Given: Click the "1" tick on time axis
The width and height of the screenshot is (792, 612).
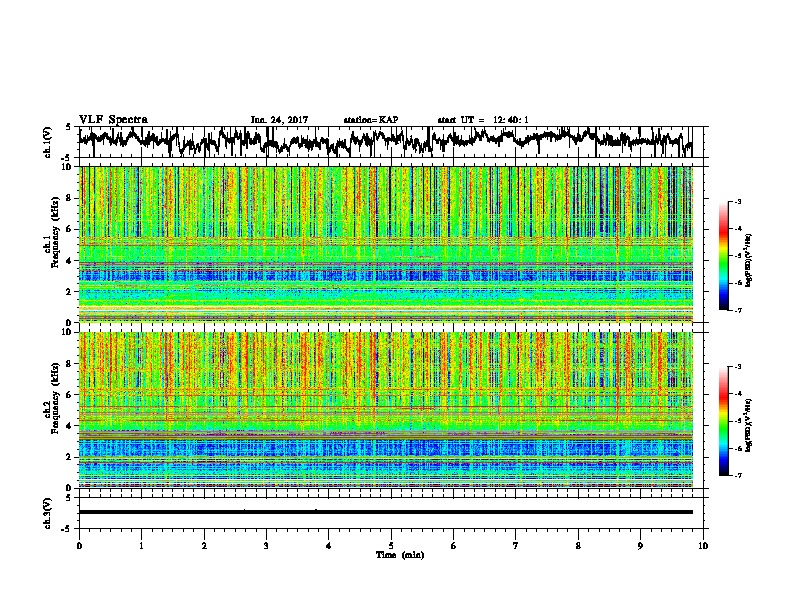Looking at the screenshot, I should coord(141,545).
